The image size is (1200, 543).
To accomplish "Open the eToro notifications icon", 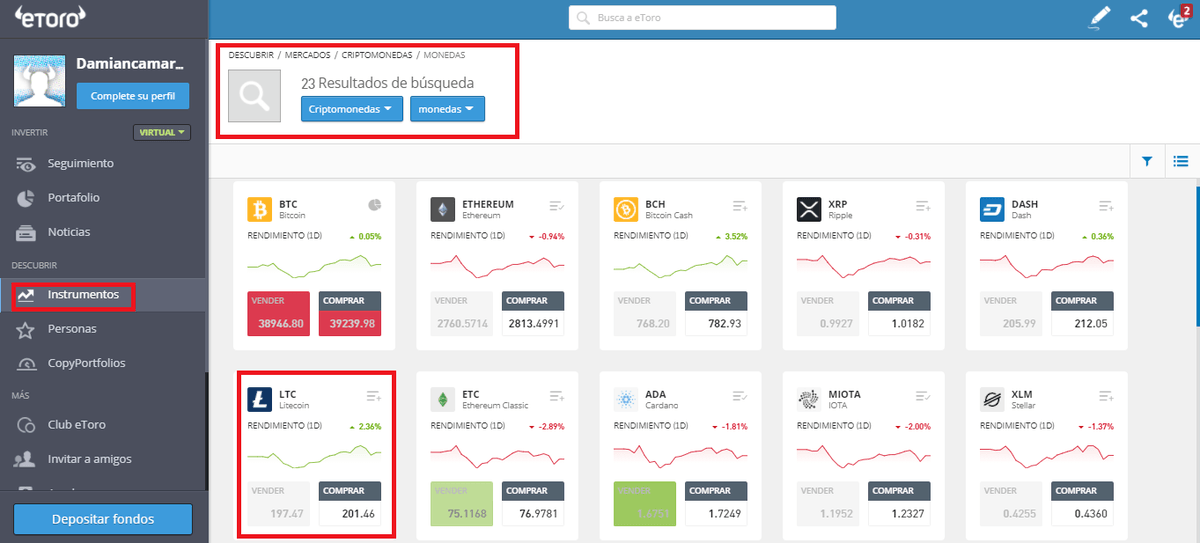I will pos(1178,18).
